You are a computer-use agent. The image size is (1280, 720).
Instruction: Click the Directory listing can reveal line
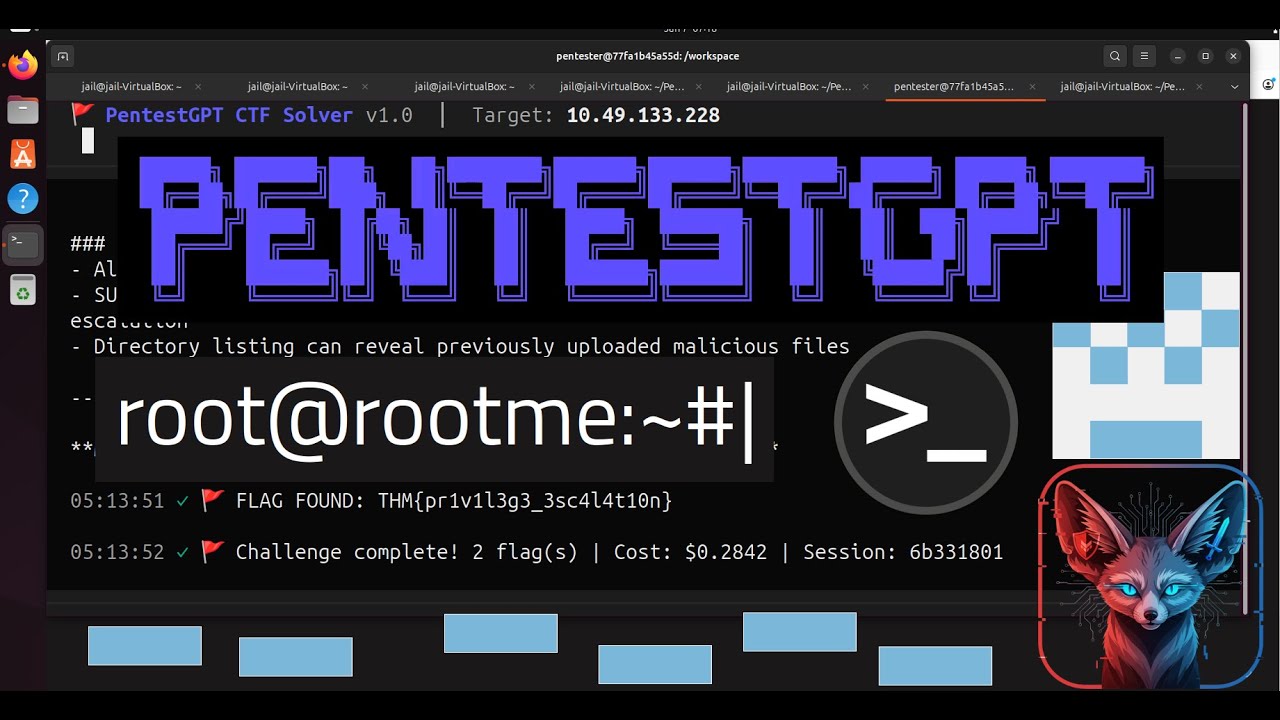click(x=460, y=347)
